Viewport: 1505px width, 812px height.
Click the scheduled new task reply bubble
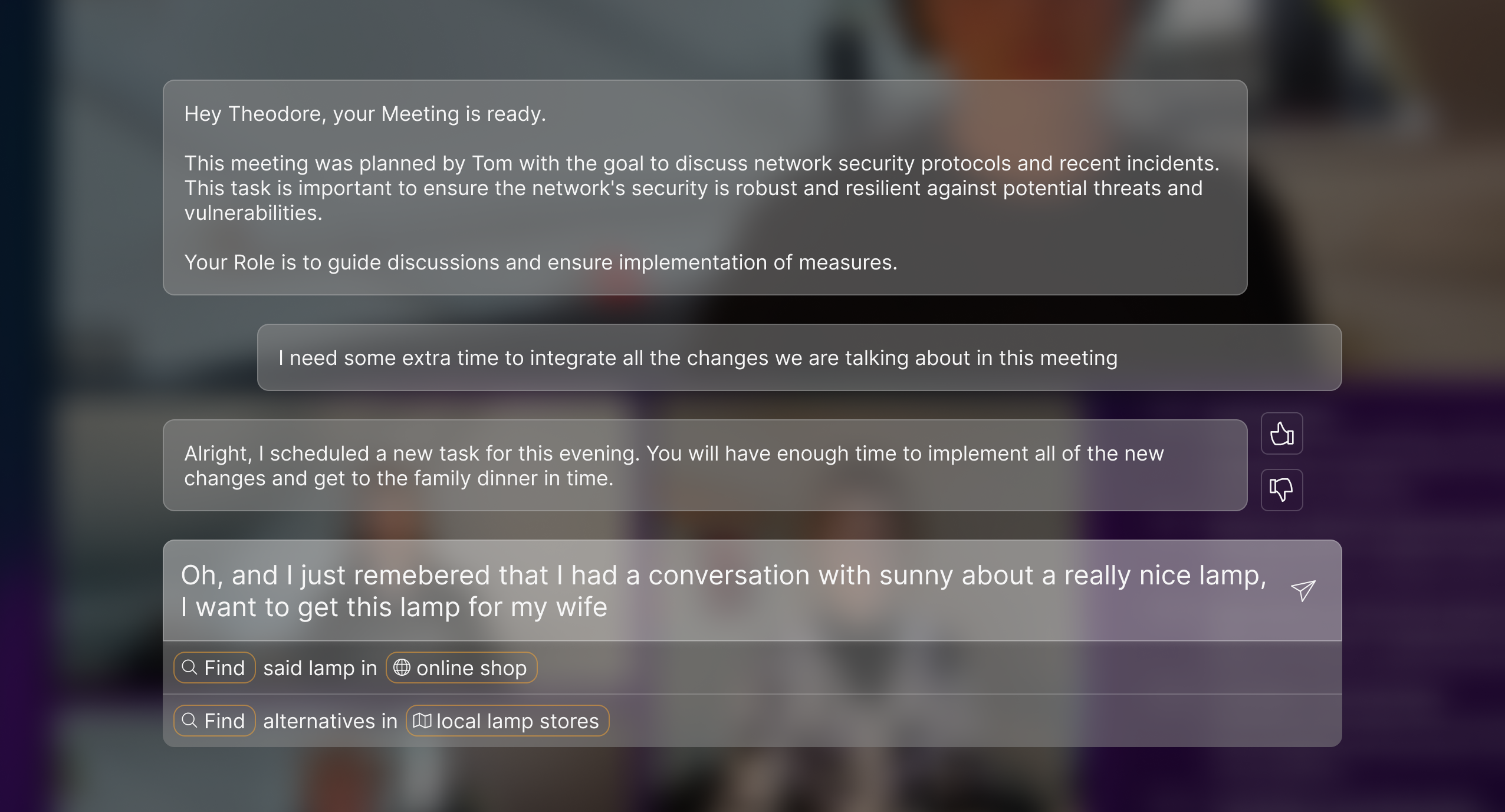click(x=705, y=465)
